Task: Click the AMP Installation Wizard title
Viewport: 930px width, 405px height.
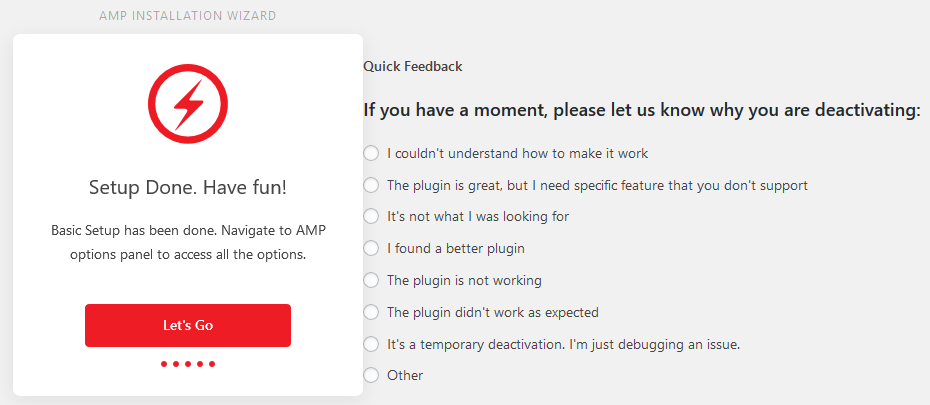Action: coord(187,16)
